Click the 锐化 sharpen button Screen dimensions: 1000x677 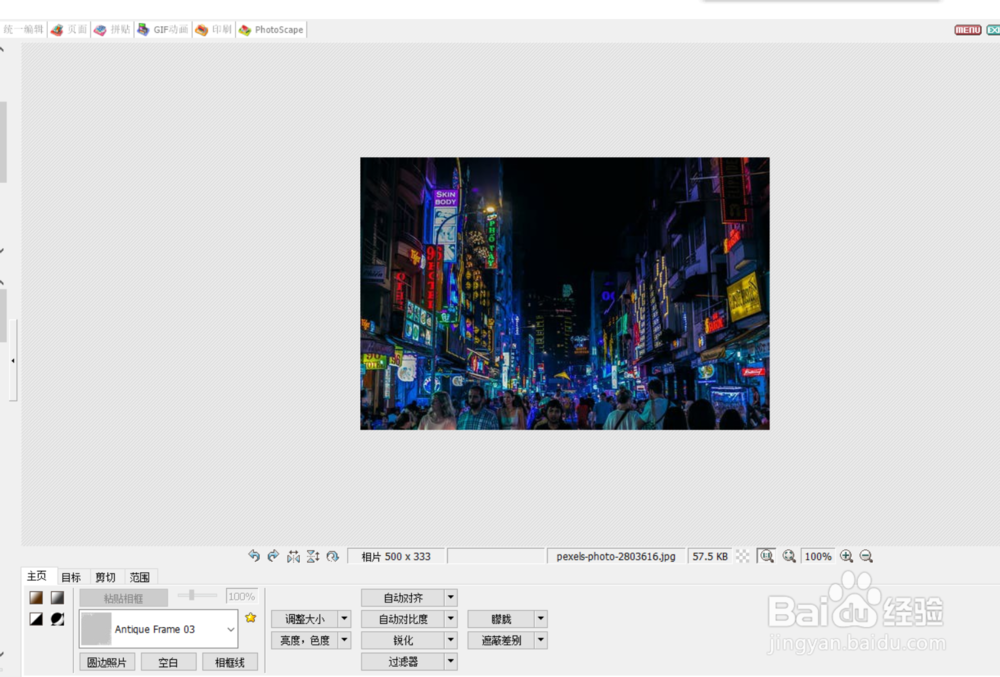click(403, 640)
